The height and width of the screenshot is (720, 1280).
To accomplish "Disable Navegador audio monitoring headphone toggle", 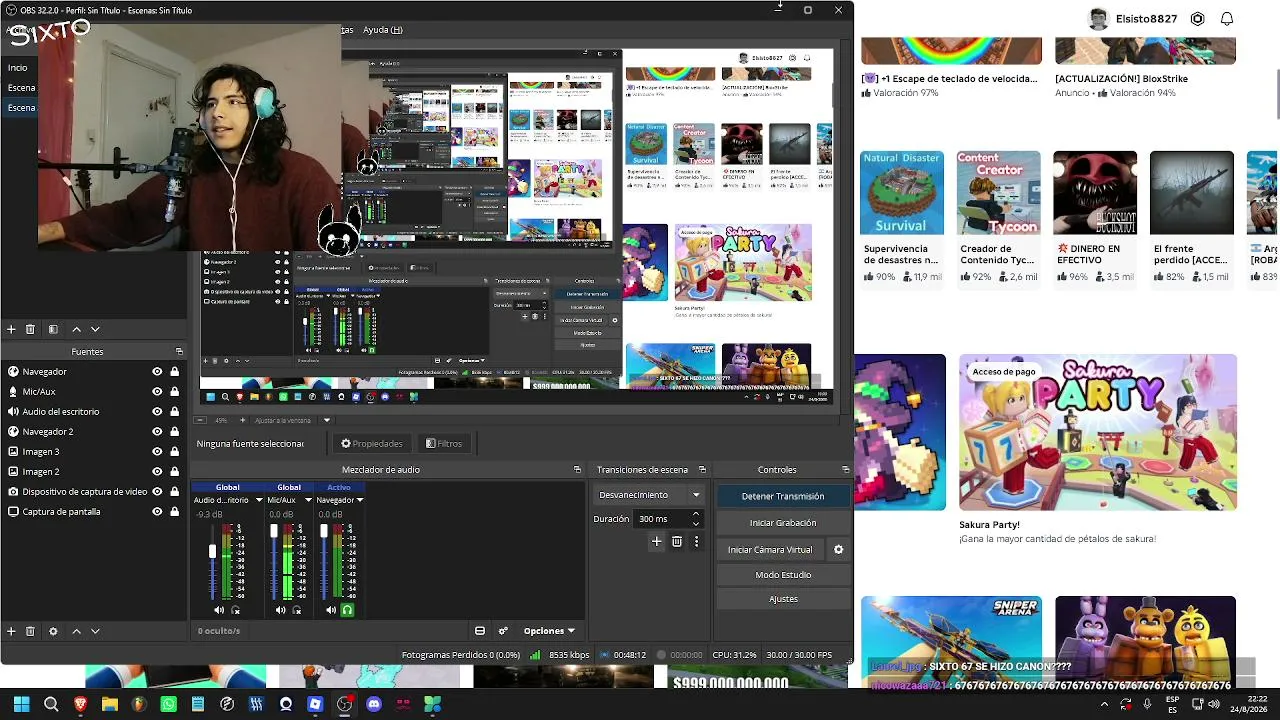I will [347, 610].
